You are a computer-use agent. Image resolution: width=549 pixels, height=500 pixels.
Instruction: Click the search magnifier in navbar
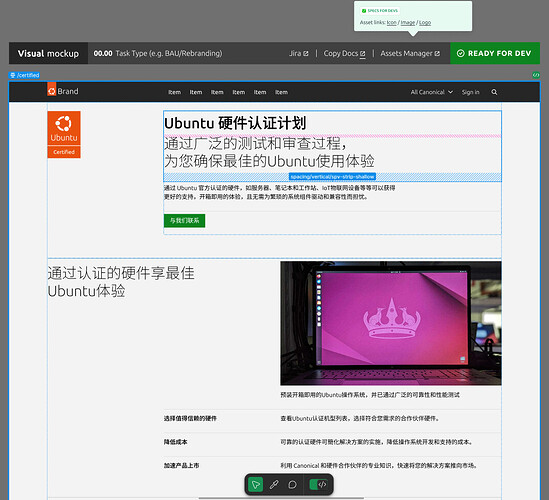[x=494, y=92]
